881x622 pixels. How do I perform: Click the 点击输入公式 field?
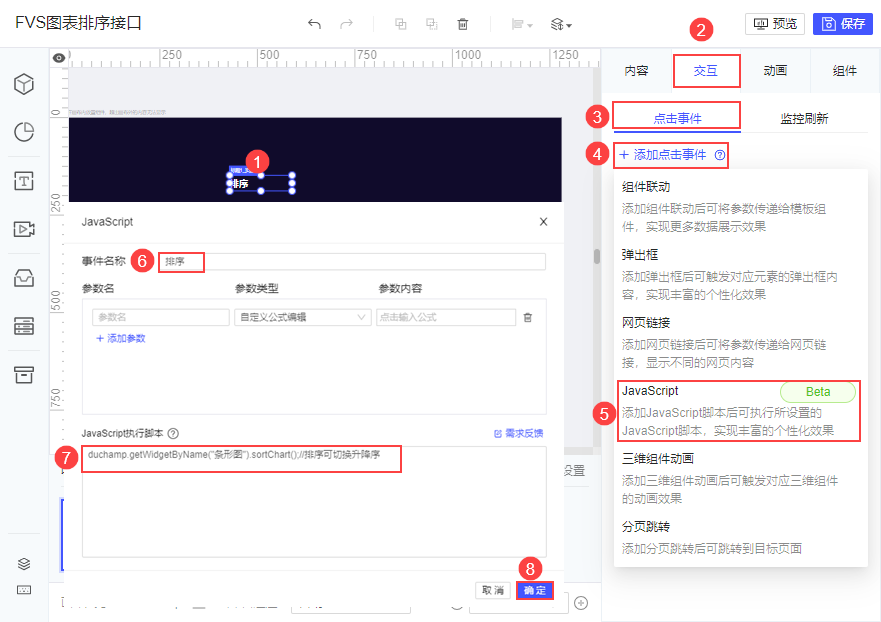(x=446, y=317)
